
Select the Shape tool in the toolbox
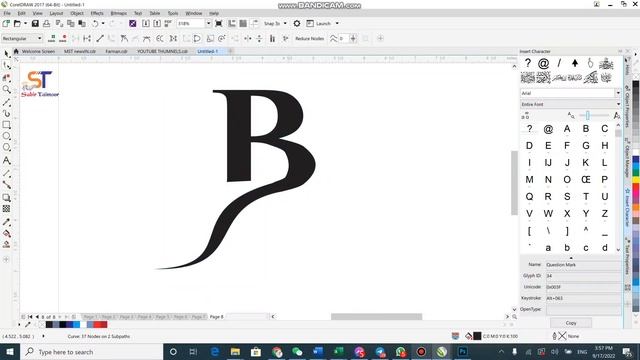pos(7,66)
